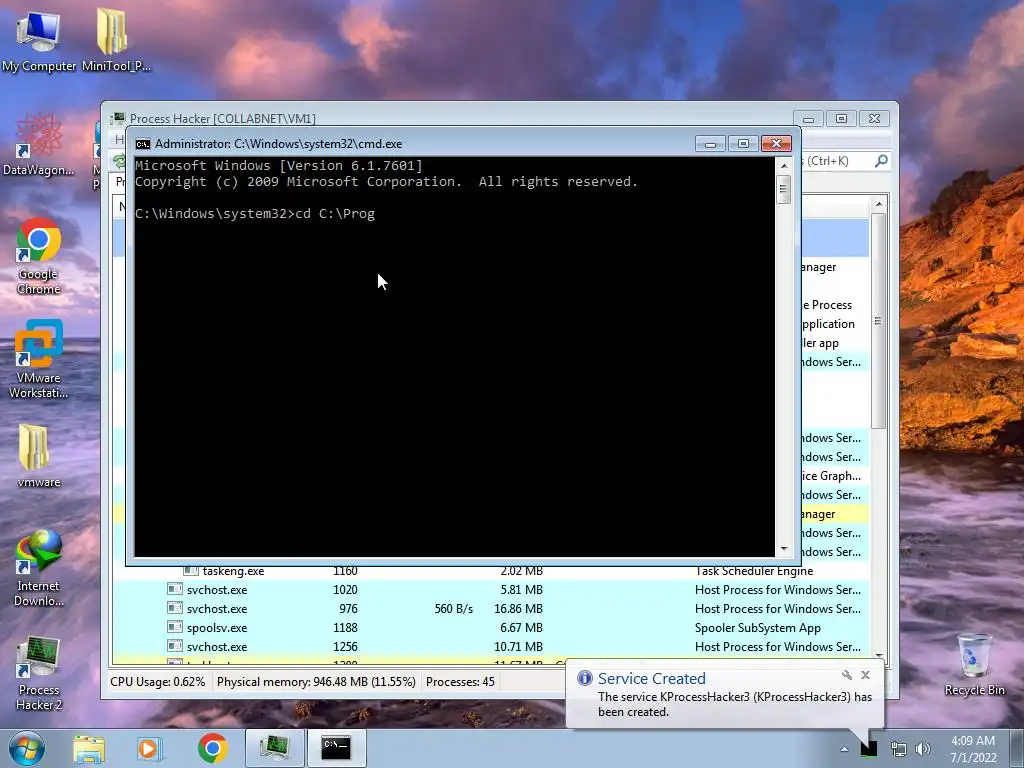
Task: Select the spoolsv.exe process row
Action: coord(491,628)
